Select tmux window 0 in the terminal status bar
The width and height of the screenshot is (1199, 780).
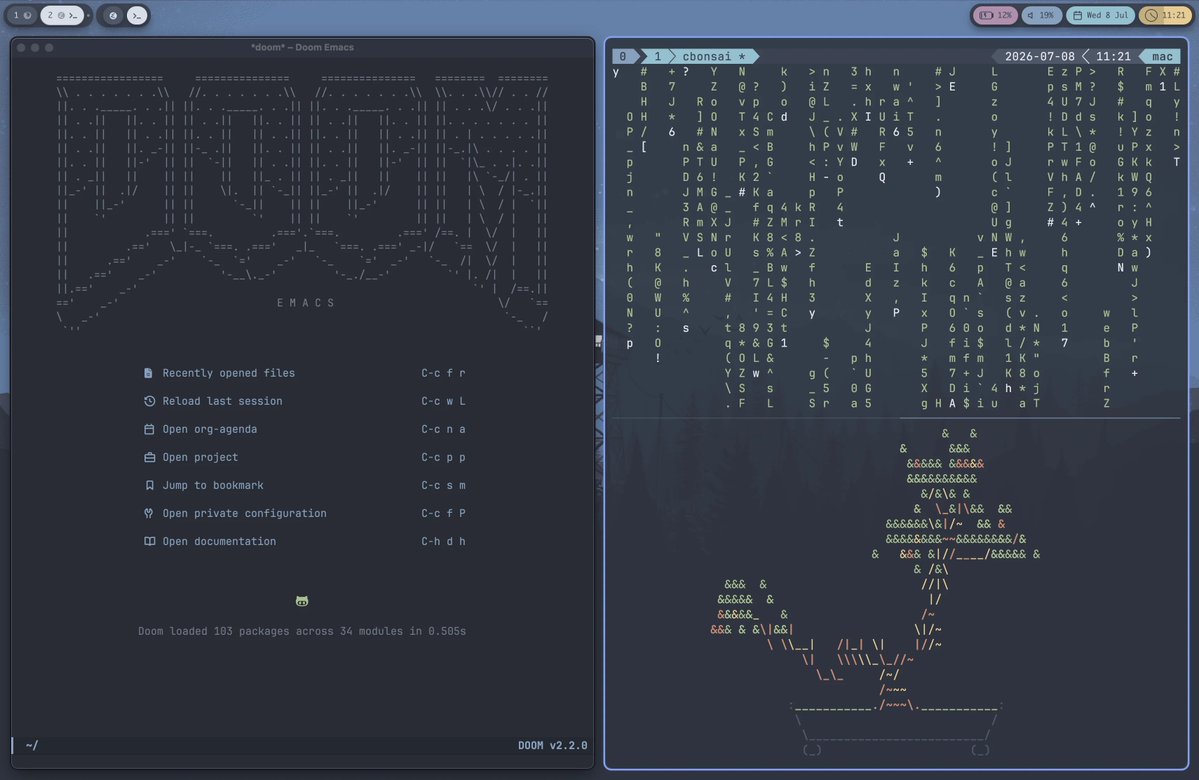(623, 57)
